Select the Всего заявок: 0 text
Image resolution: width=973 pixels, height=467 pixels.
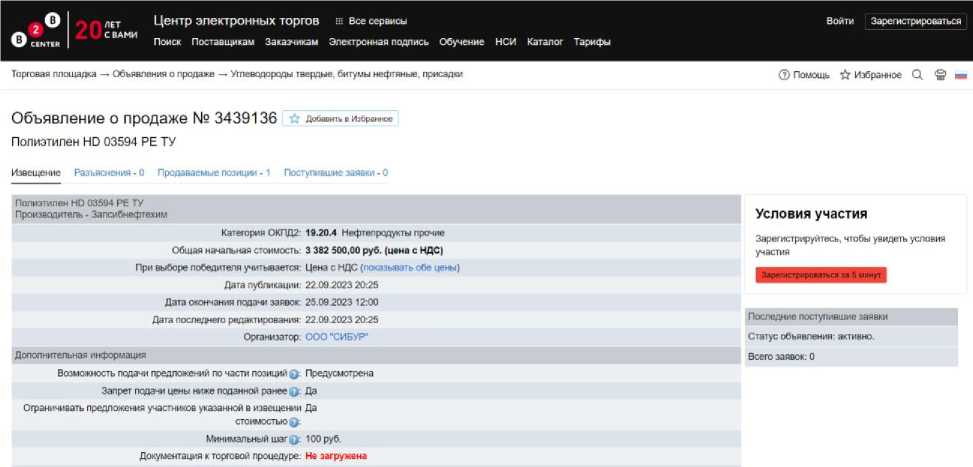pyautogui.click(x=781, y=357)
